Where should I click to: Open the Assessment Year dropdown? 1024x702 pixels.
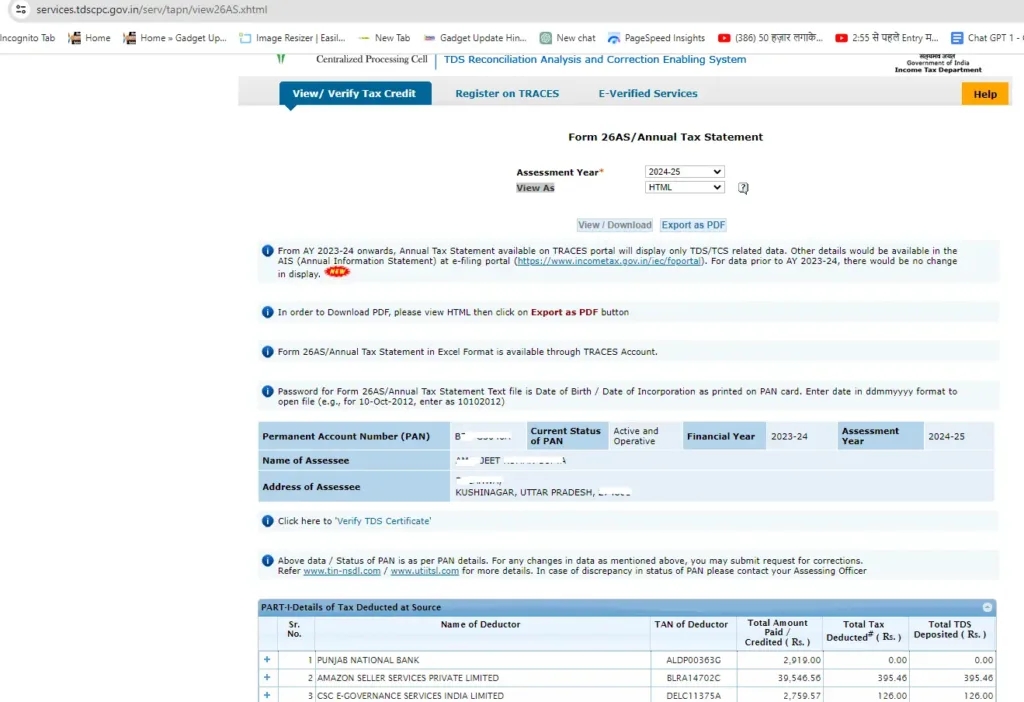[684, 172]
